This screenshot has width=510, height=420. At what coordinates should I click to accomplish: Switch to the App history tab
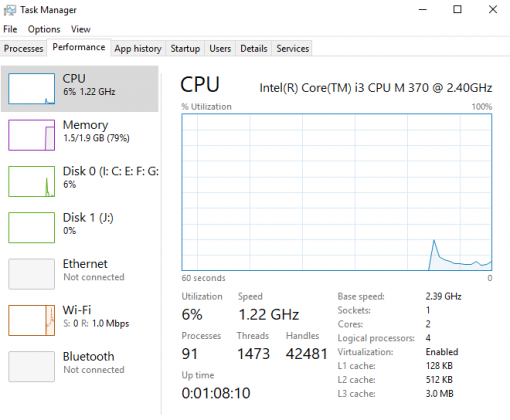point(138,49)
